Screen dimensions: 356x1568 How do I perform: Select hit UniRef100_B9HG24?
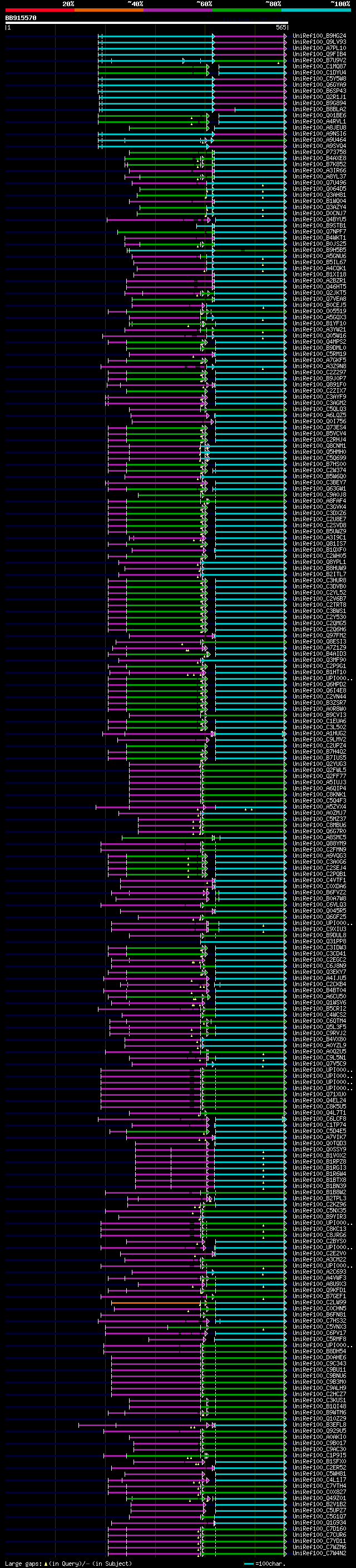tap(319, 36)
